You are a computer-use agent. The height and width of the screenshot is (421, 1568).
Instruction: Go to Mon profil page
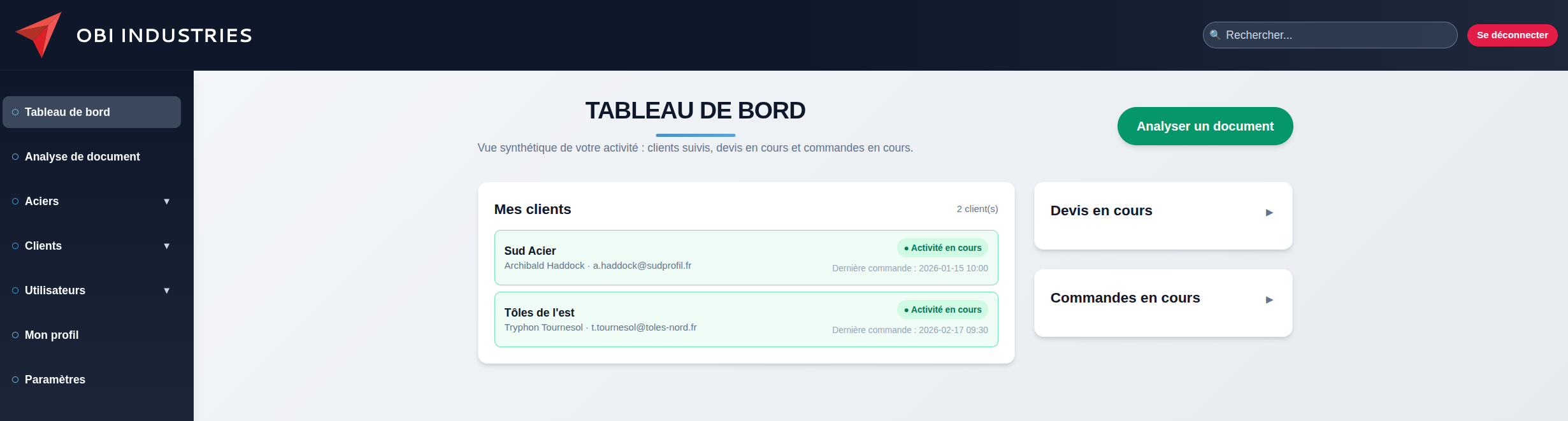click(x=52, y=335)
